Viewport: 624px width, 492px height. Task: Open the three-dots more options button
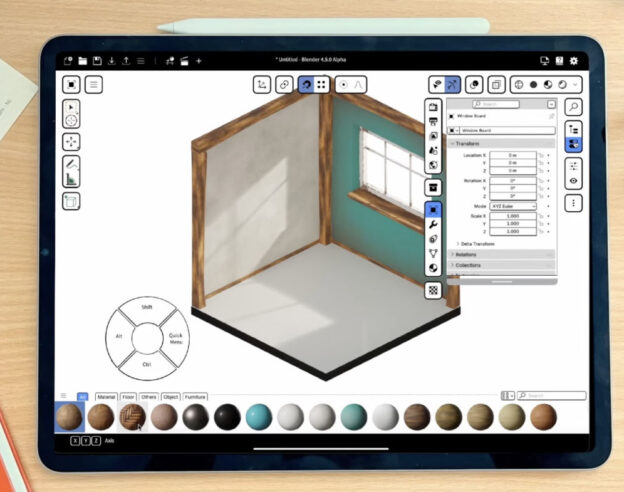coord(573,203)
